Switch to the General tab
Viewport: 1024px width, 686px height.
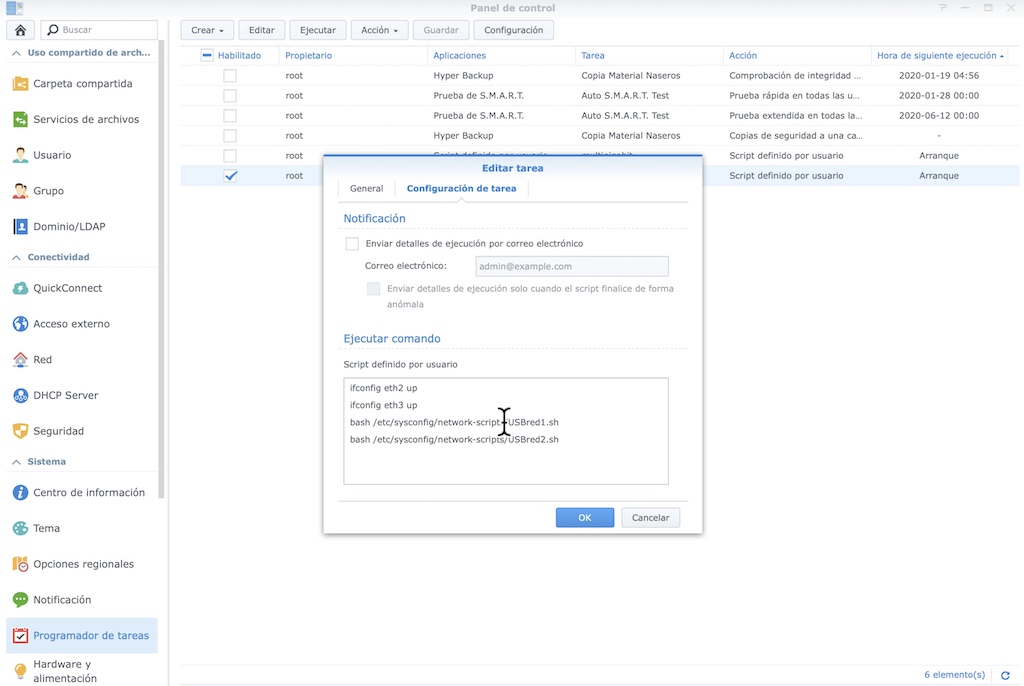point(365,188)
